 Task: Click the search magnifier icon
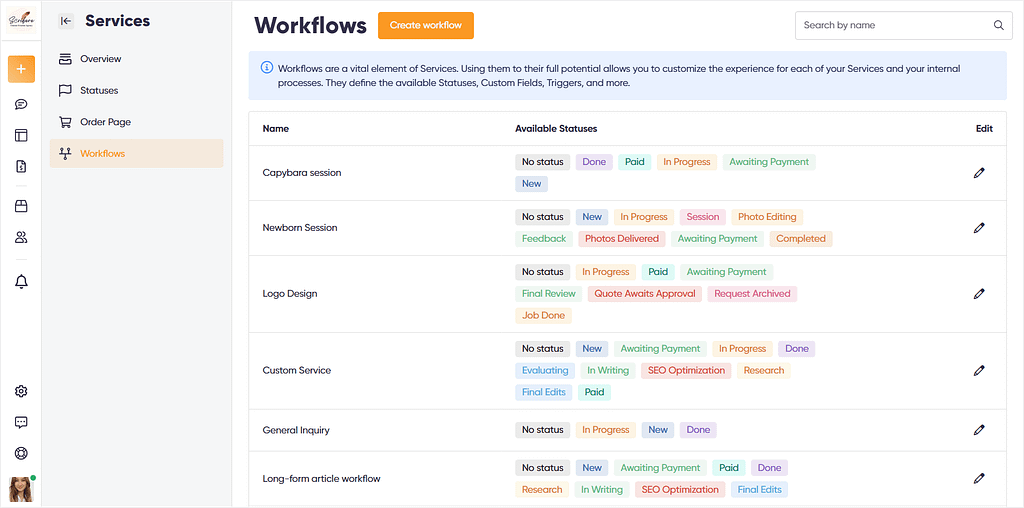click(999, 25)
